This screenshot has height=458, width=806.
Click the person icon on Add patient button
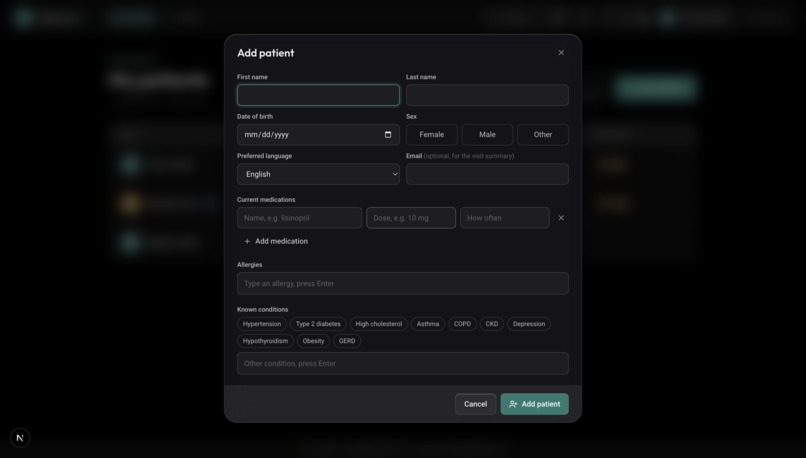point(513,404)
